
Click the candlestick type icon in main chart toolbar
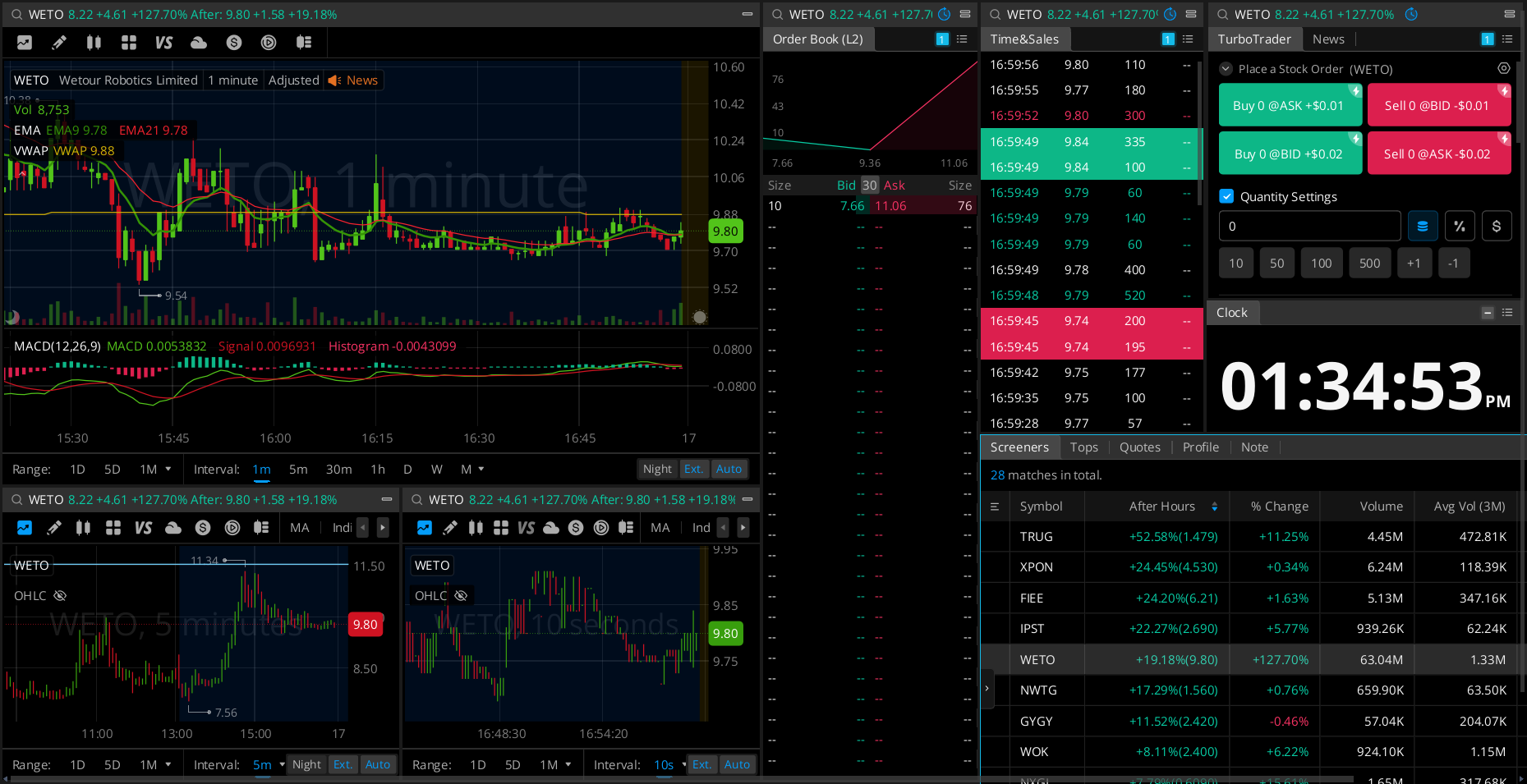94,43
